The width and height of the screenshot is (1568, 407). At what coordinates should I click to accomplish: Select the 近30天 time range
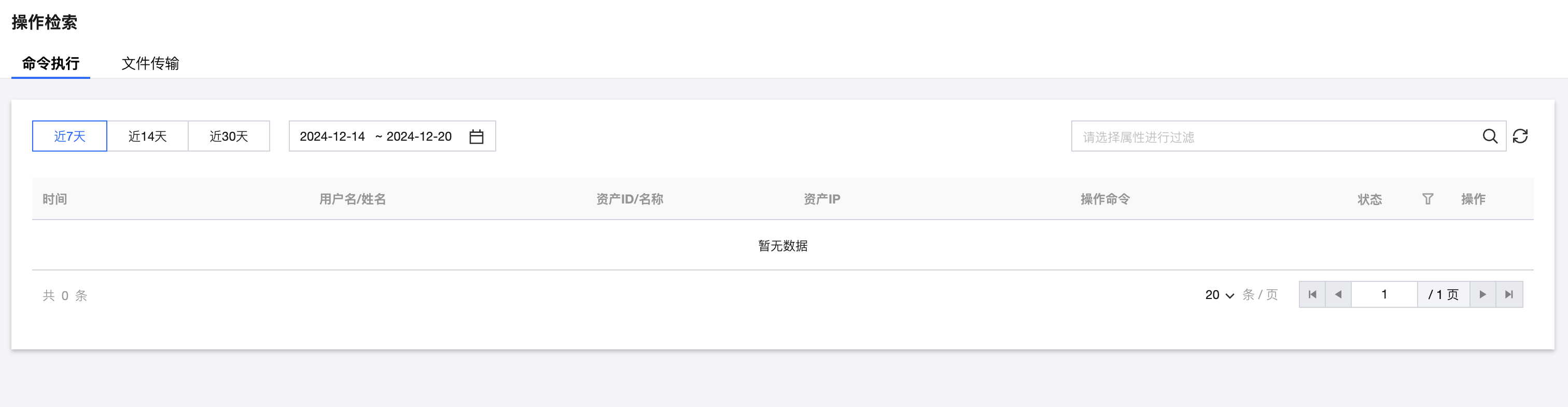[x=229, y=137]
